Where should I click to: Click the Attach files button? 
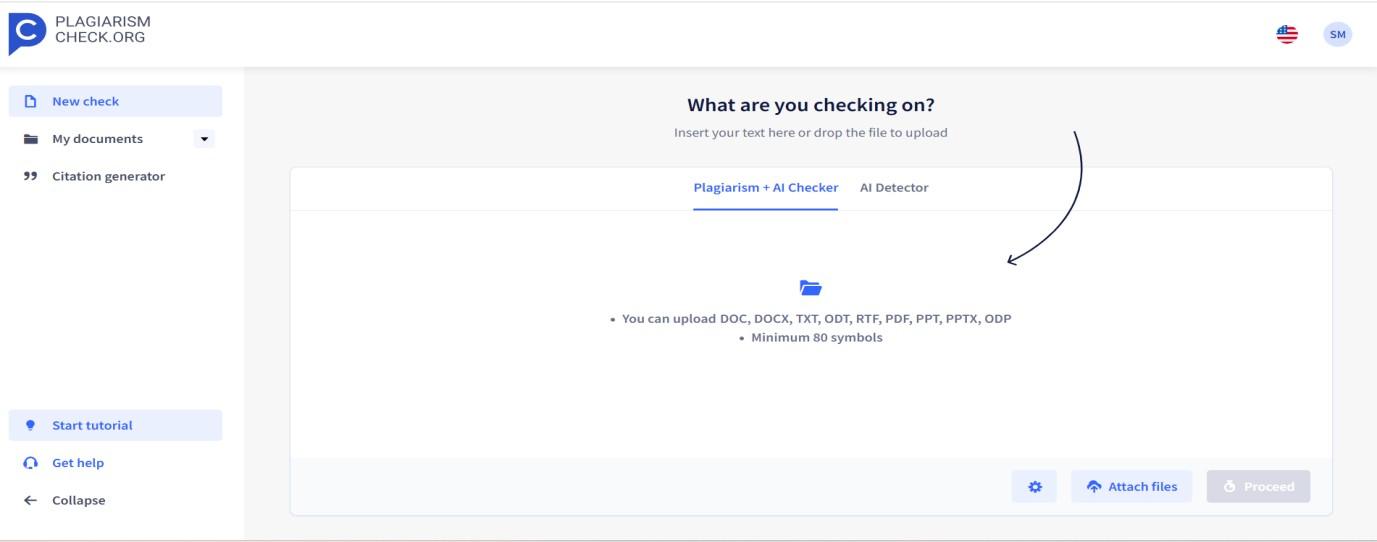(x=1132, y=487)
